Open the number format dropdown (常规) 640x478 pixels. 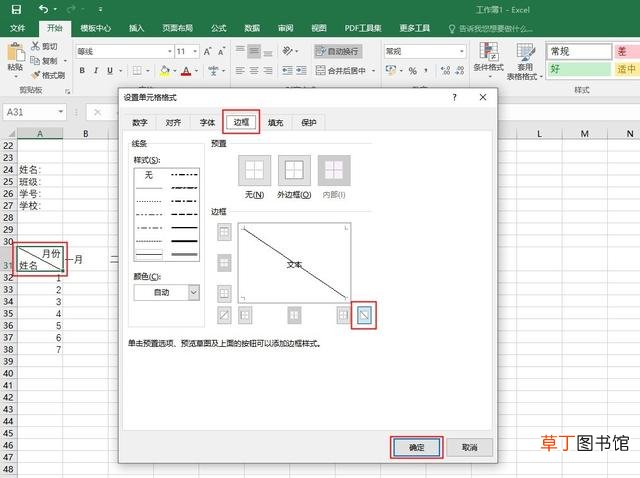pos(462,51)
